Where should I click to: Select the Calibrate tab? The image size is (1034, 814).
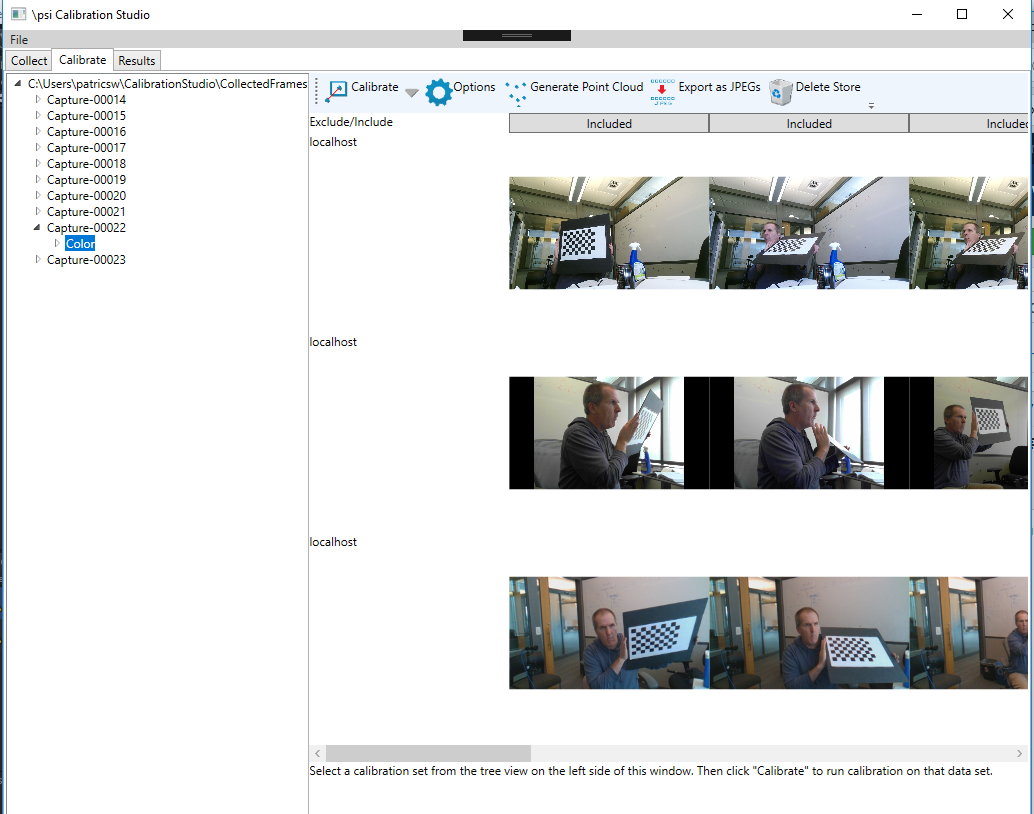coord(82,59)
